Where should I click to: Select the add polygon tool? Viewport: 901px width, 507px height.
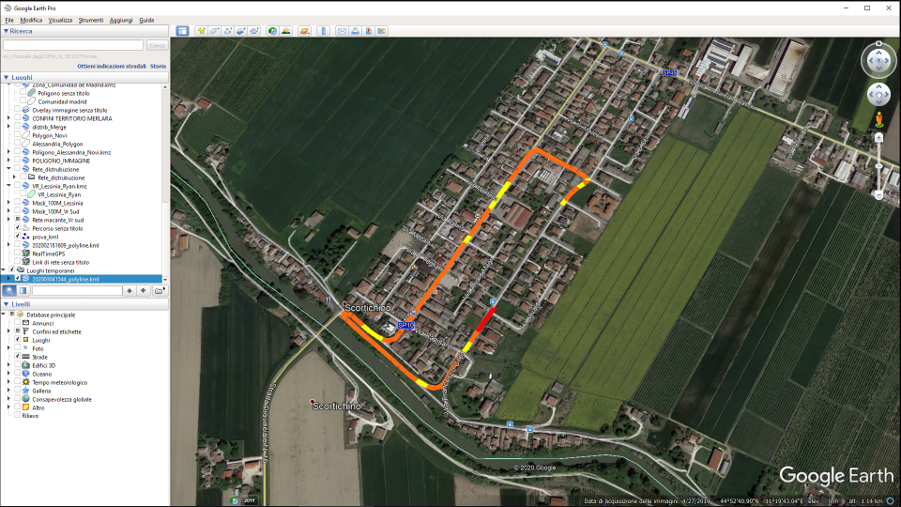[214, 31]
